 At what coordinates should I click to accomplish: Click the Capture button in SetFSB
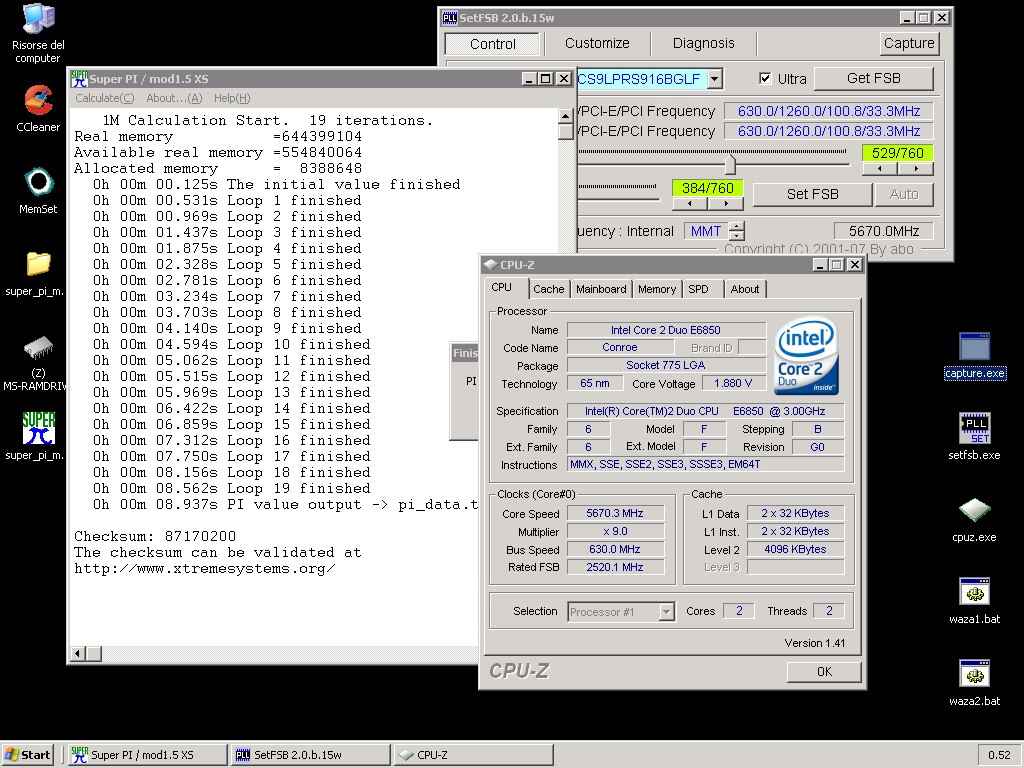click(x=908, y=43)
